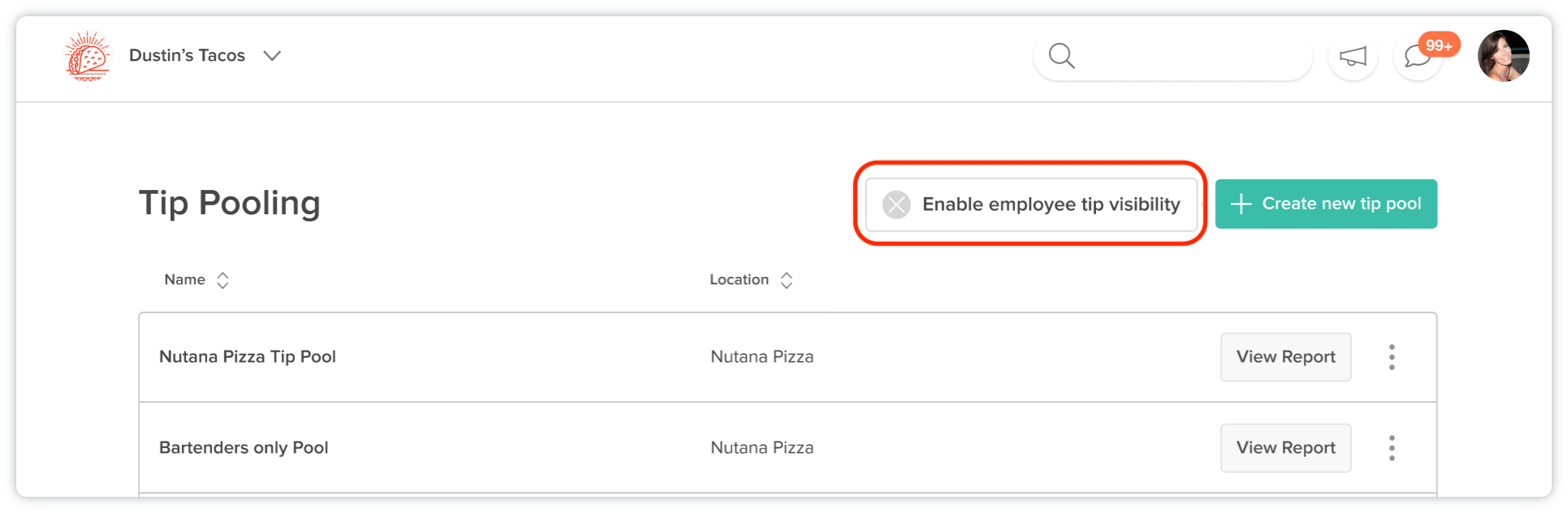Click the magnifying glass search icon
1568x513 pixels.
point(1062,56)
